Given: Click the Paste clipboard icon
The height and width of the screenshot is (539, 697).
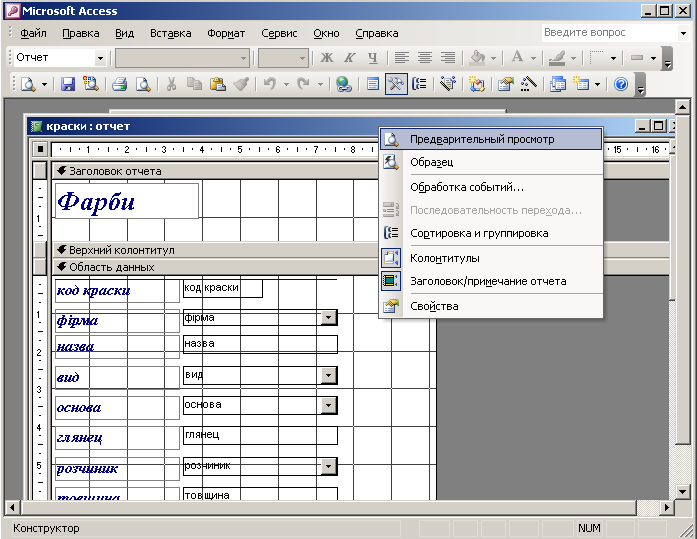Looking at the screenshot, I should [217, 84].
